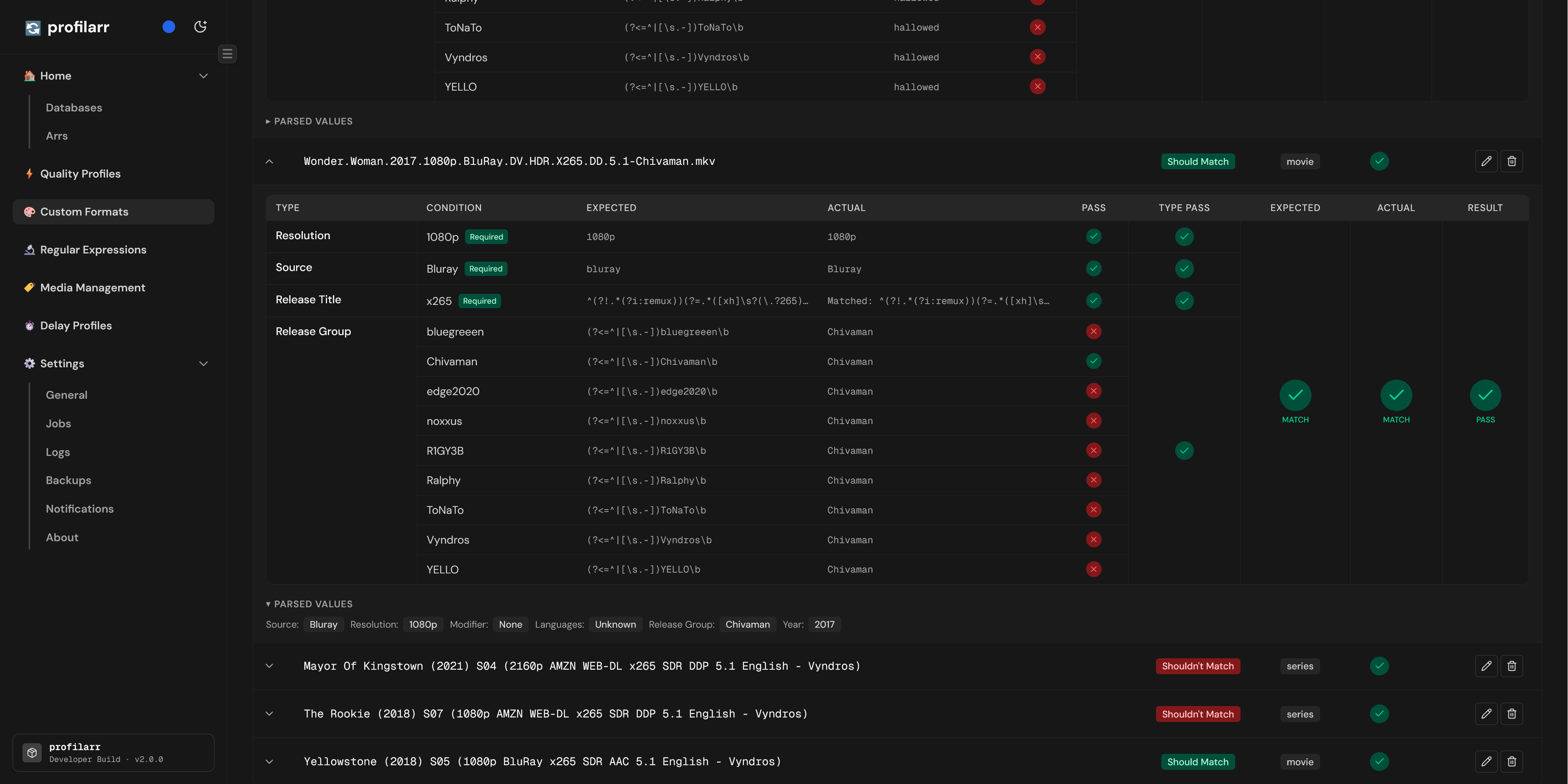Click the Regular Expressions microscope icon

(x=29, y=250)
